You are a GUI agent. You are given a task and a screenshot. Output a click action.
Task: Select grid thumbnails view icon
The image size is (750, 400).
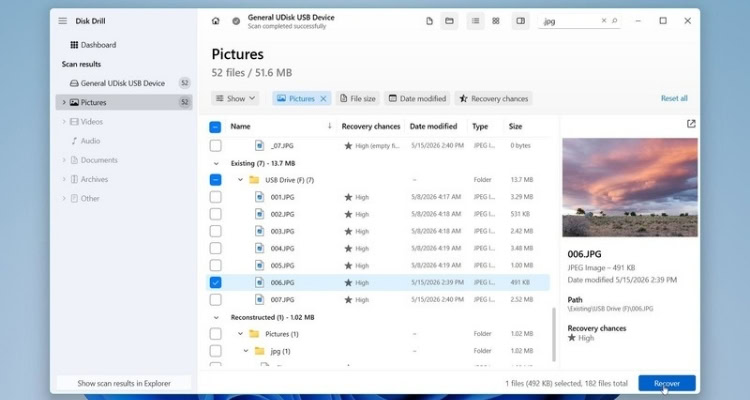point(496,21)
